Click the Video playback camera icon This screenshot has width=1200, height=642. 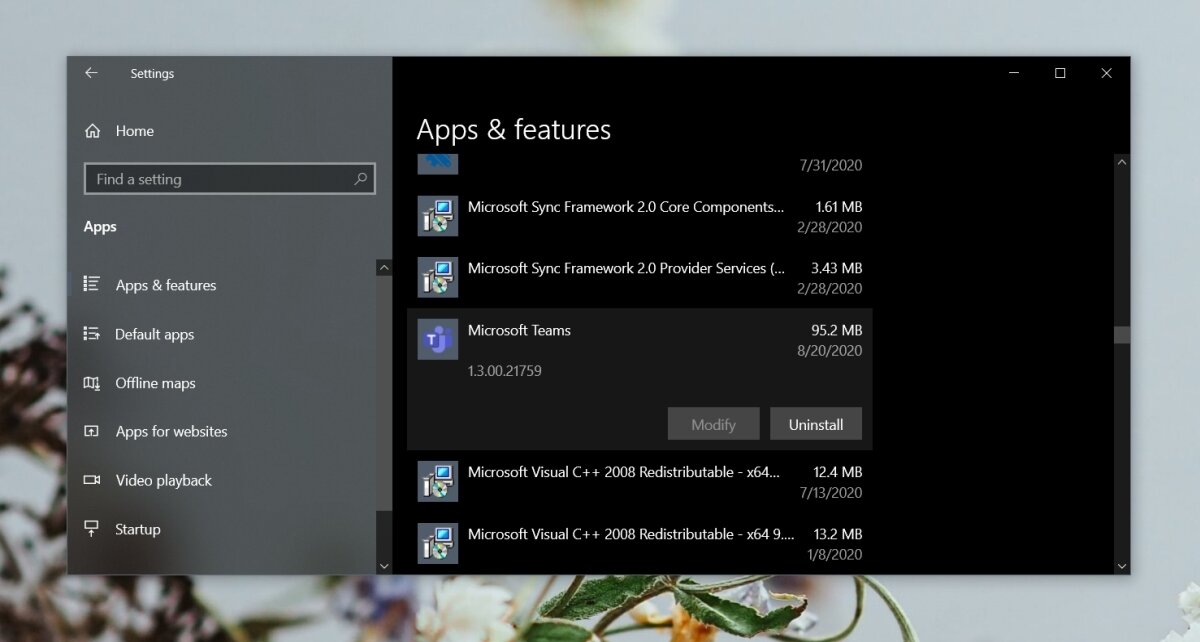click(92, 480)
